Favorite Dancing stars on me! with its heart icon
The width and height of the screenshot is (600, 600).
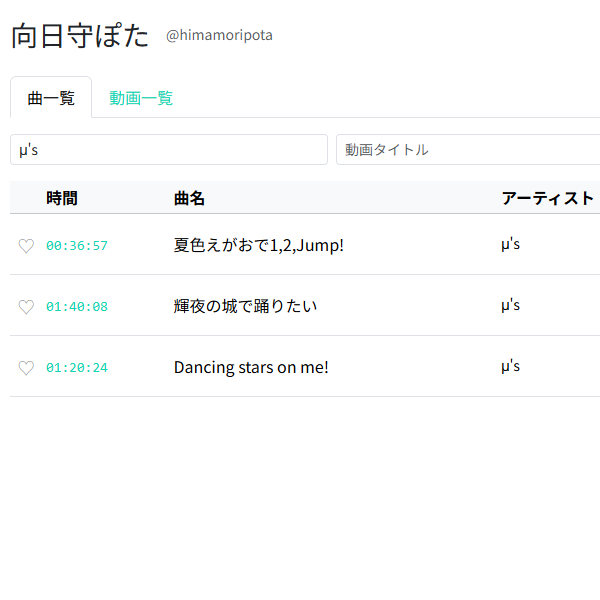26,368
